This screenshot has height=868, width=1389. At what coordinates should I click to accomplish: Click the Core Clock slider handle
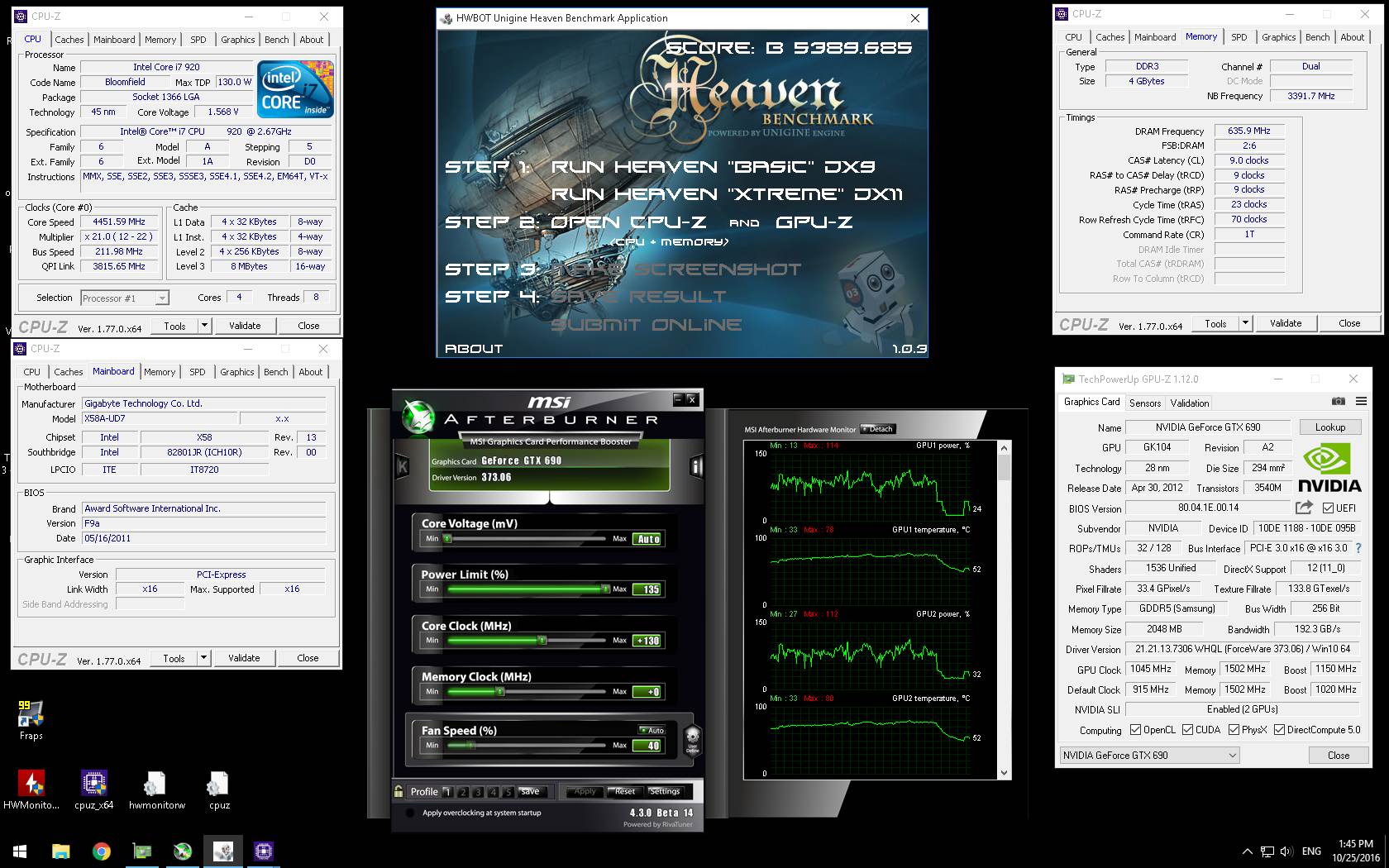click(x=542, y=641)
